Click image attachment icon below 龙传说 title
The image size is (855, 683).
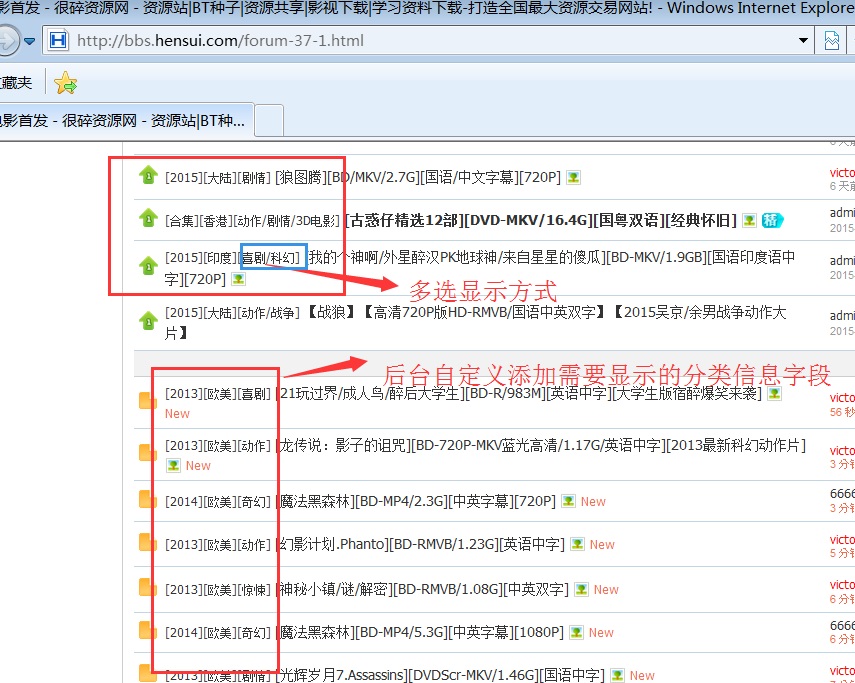point(173,466)
